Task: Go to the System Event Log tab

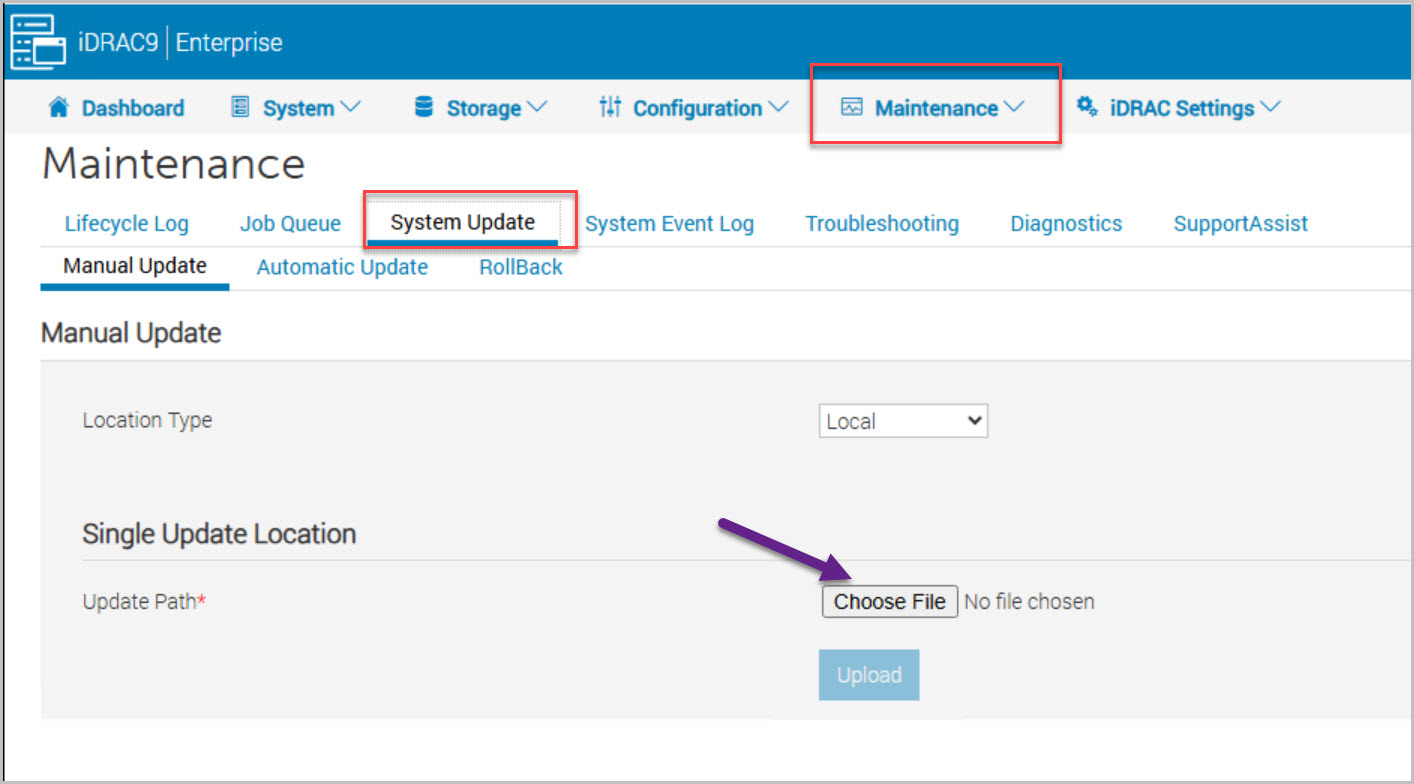Action: (669, 224)
